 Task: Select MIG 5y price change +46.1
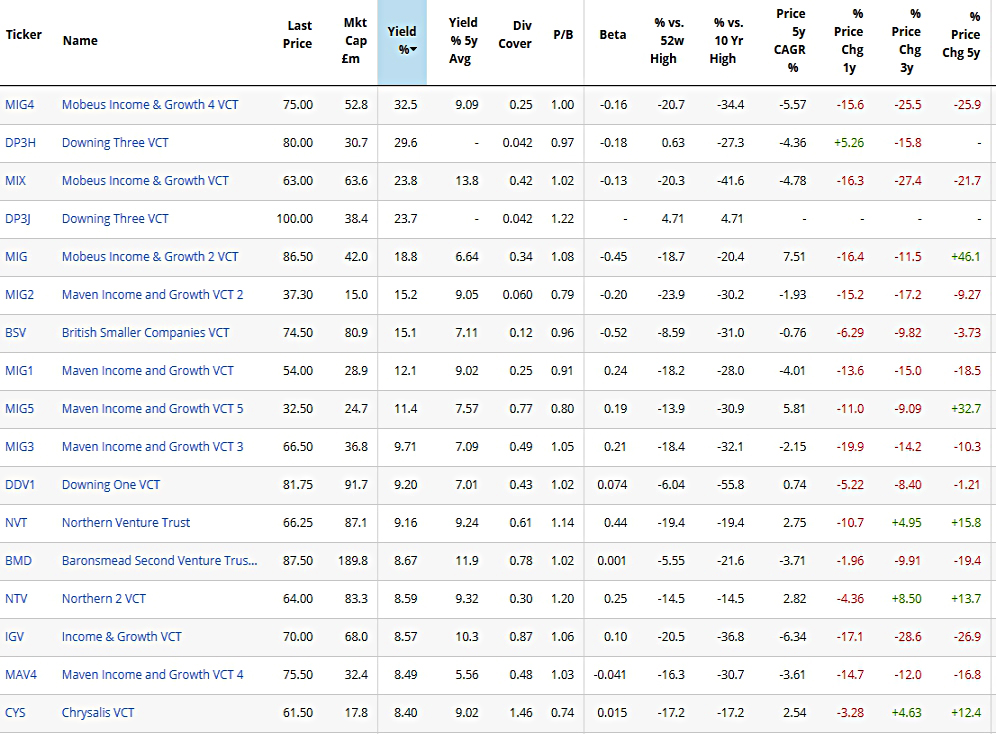(x=966, y=257)
